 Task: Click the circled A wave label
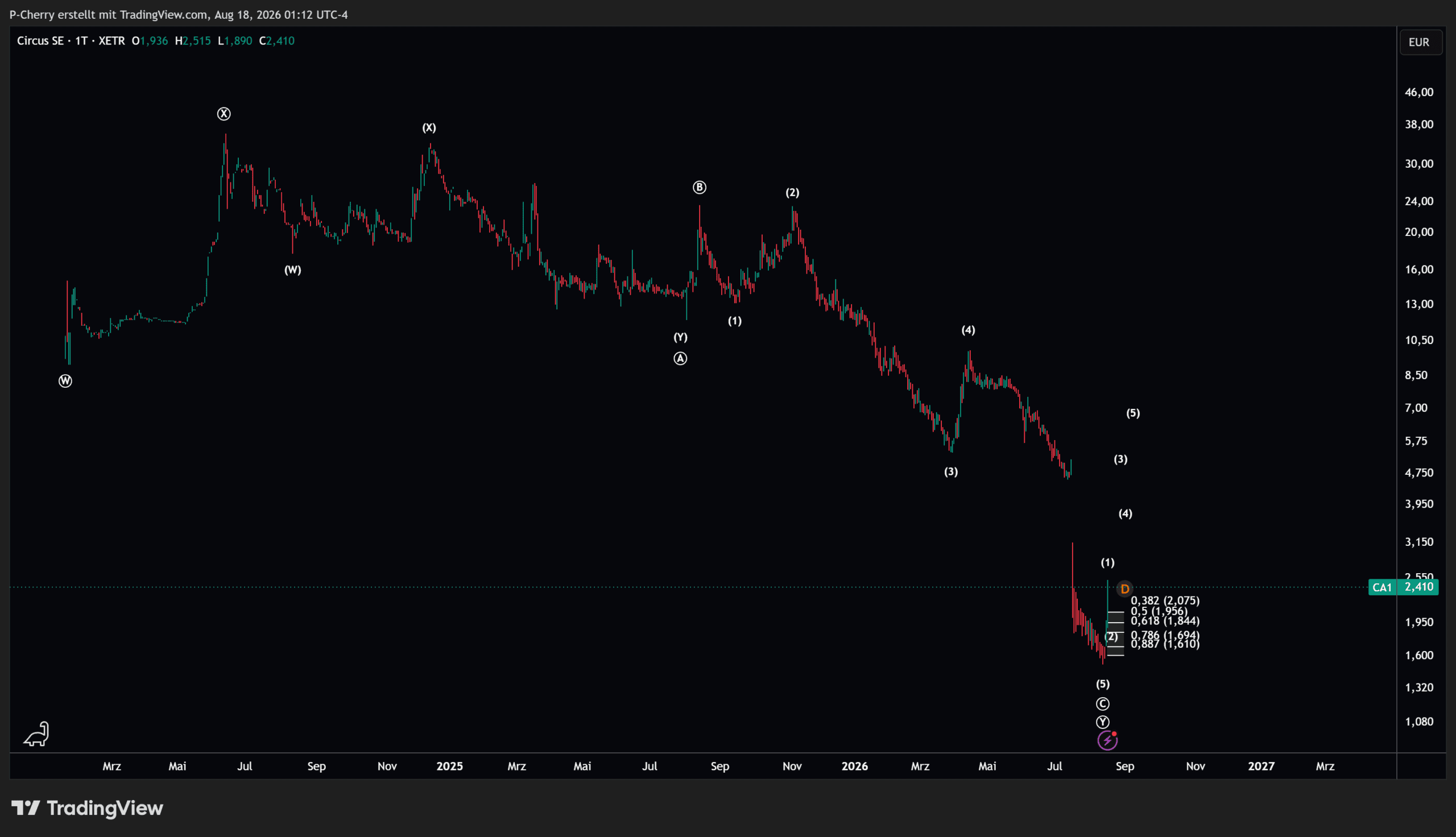pos(680,359)
